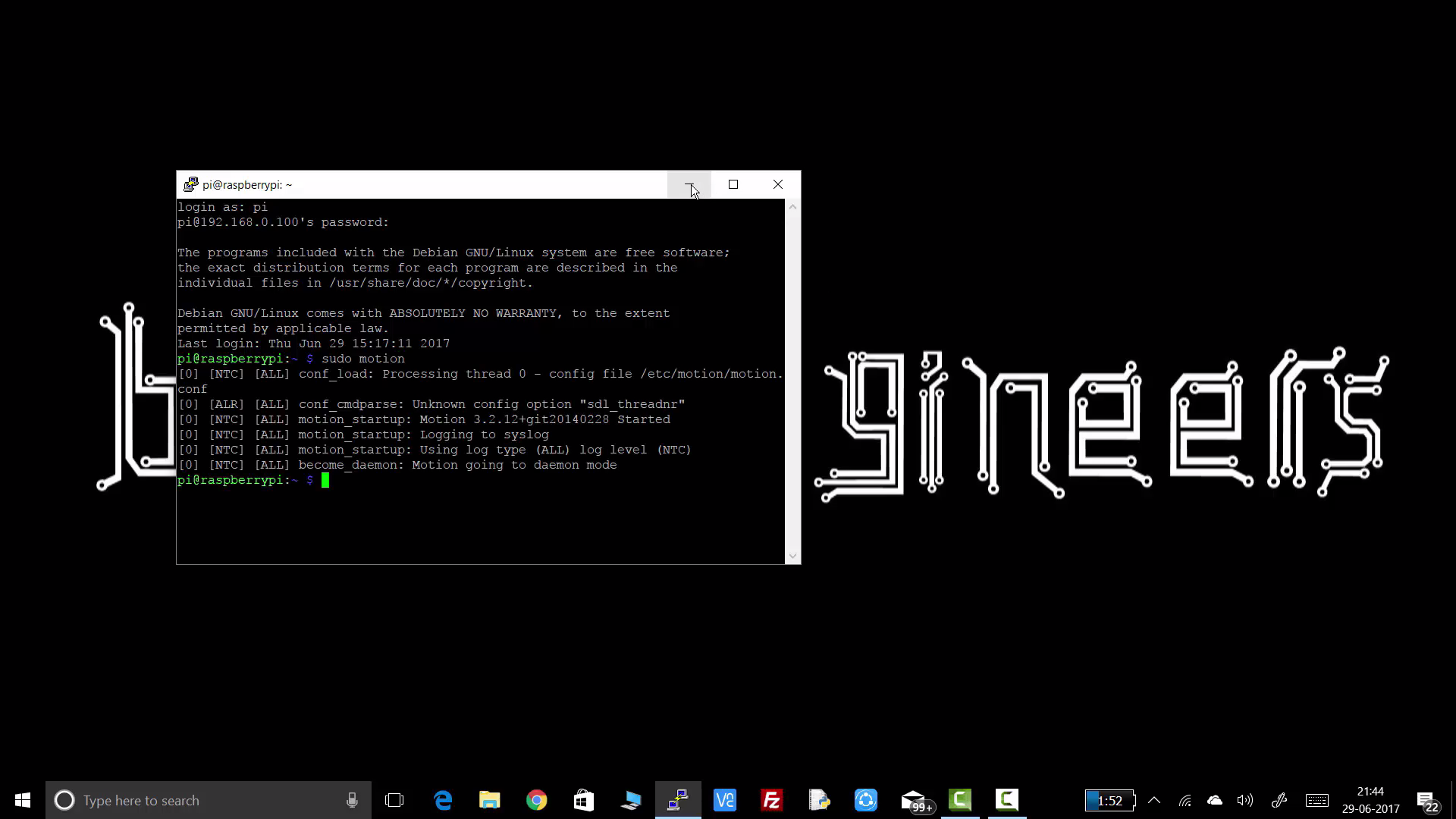Launch Google Chrome from the taskbar
1456x819 pixels.
[x=537, y=800]
